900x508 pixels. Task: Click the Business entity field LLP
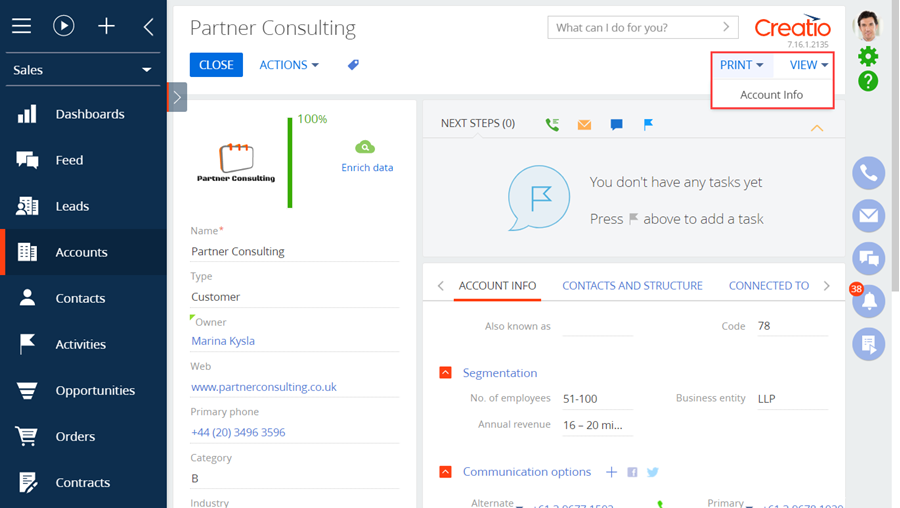click(x=793, y=398)
